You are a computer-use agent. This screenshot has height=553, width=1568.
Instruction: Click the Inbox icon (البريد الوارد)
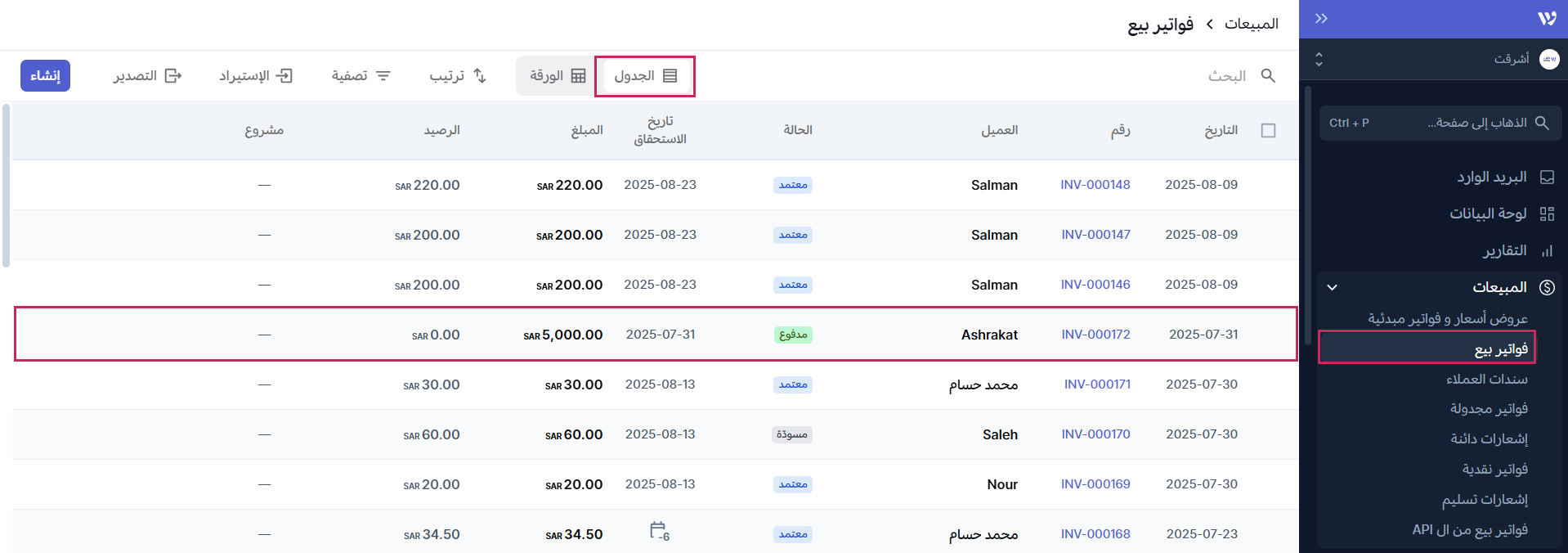click(x=1547, y=178)
